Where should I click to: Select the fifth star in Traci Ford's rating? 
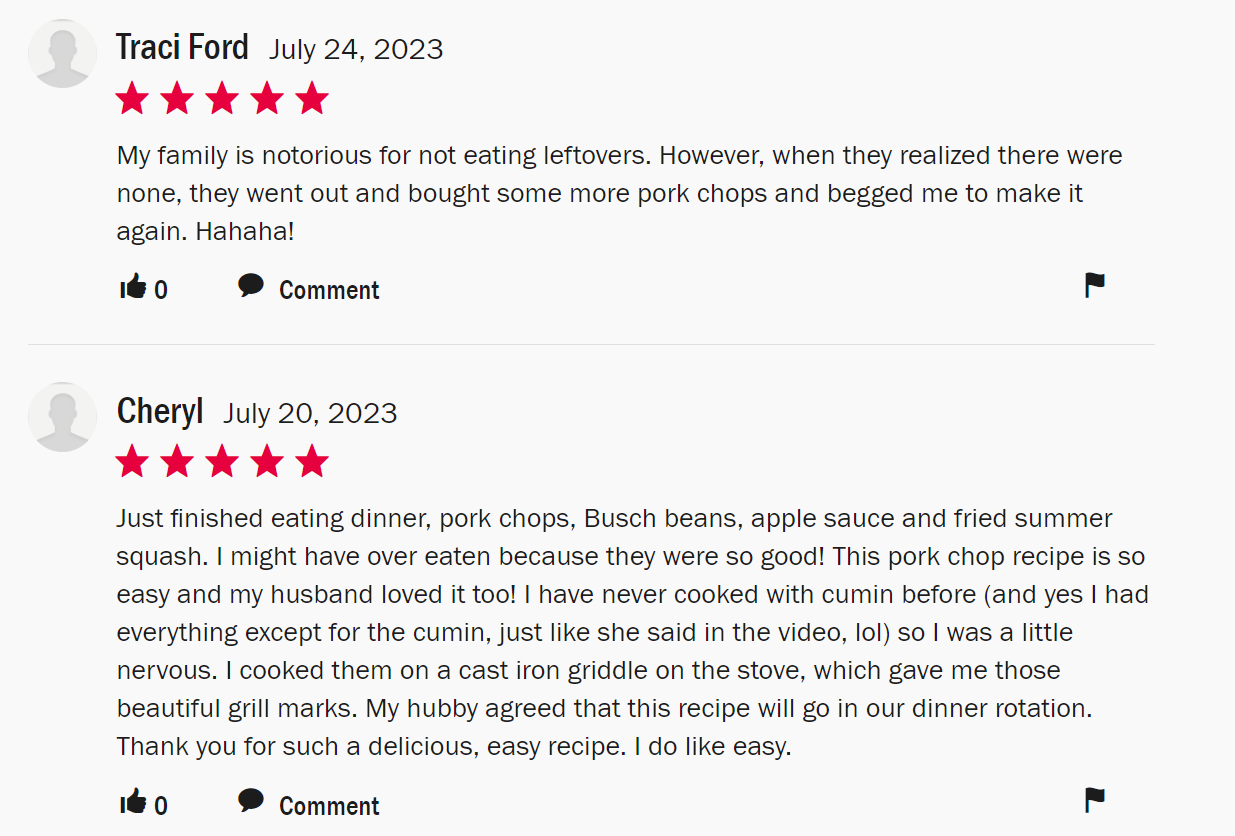(x=312, y=99)
